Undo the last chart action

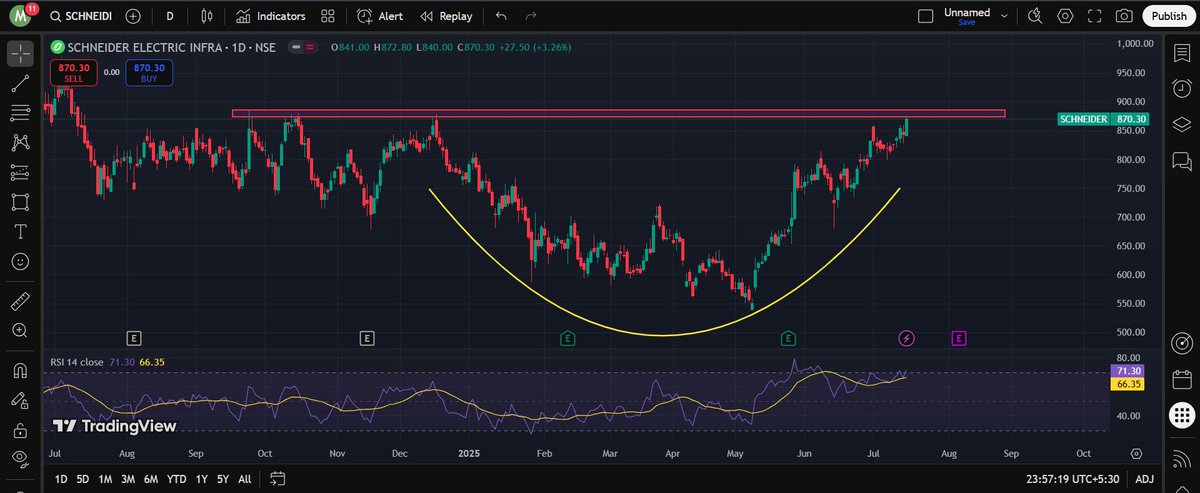[501, 16]
